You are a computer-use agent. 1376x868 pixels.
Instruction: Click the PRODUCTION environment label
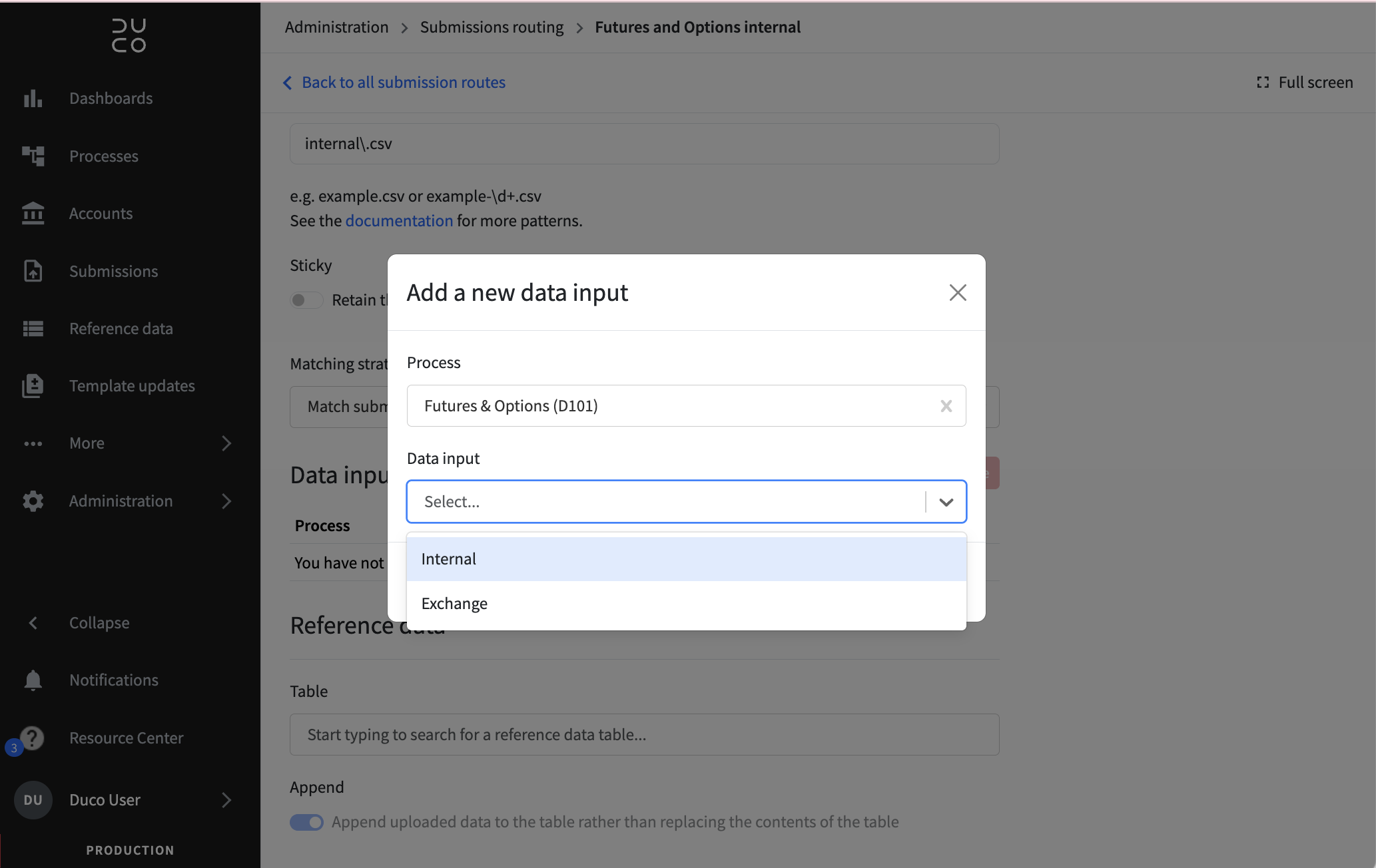(131, 850)
